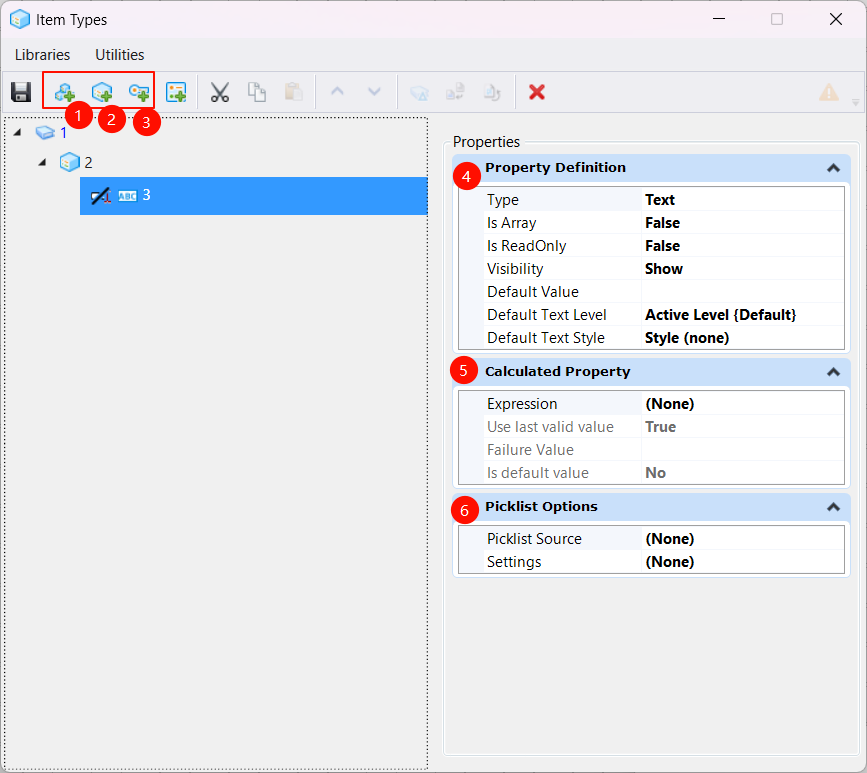This screenshot has height=773, width=867.
Task: Click the New Property Definition icon
Action: click(x=138, y=92)
